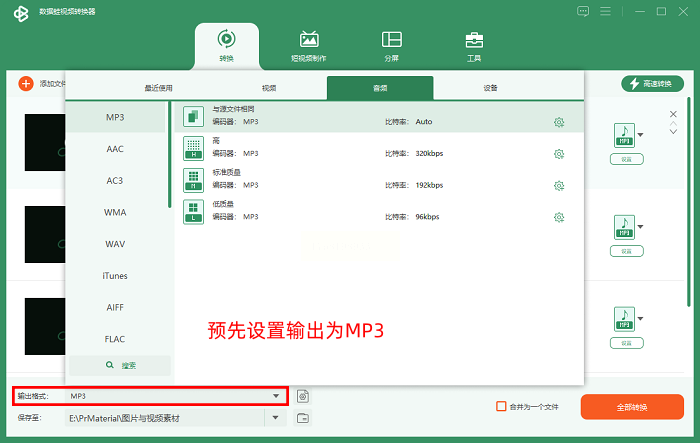The image size is (700, 443).
Task: Click the 高速转换 button
Action: (x=652, y=84)
